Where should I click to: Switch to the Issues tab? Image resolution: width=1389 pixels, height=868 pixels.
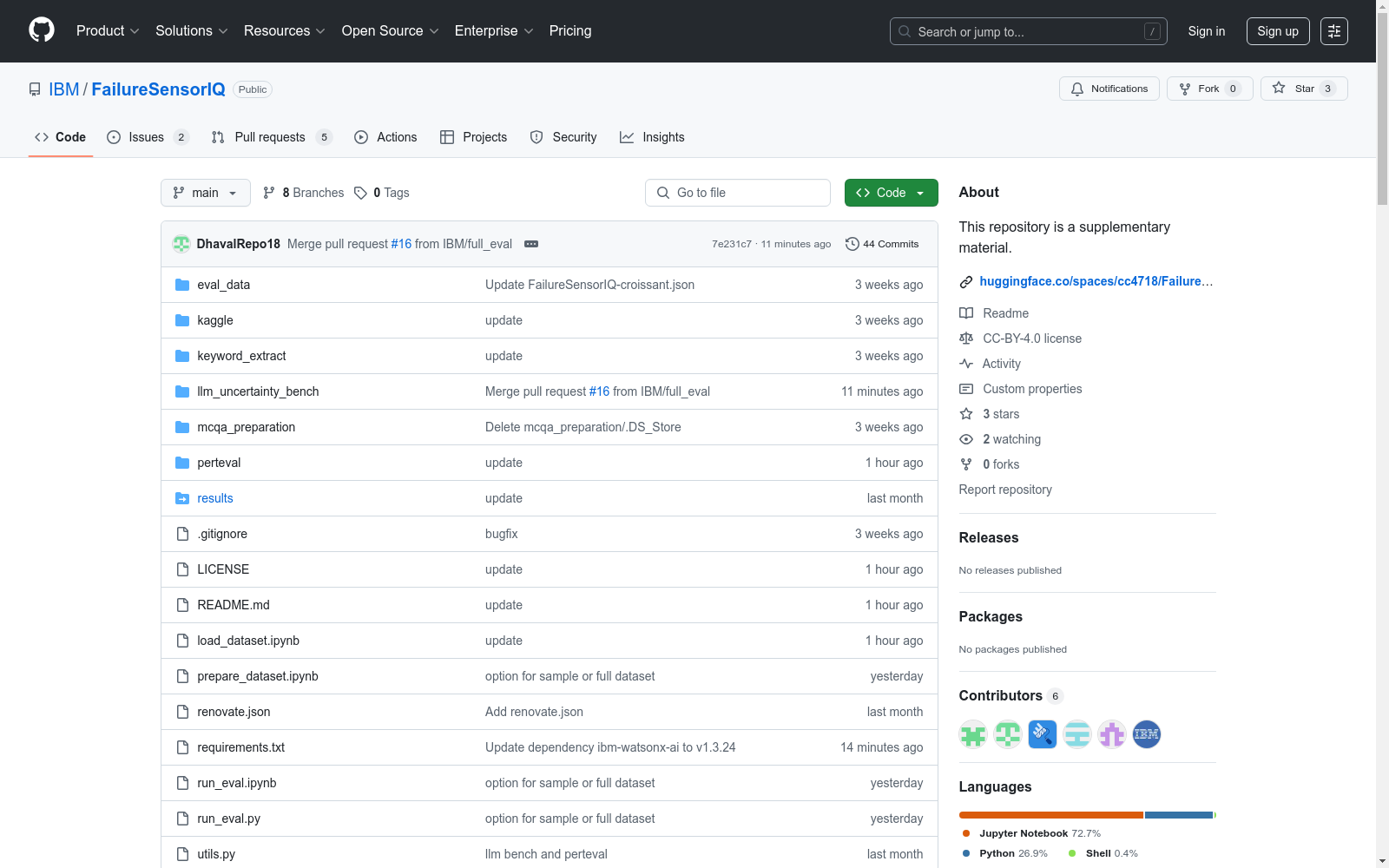coord(148,137)
